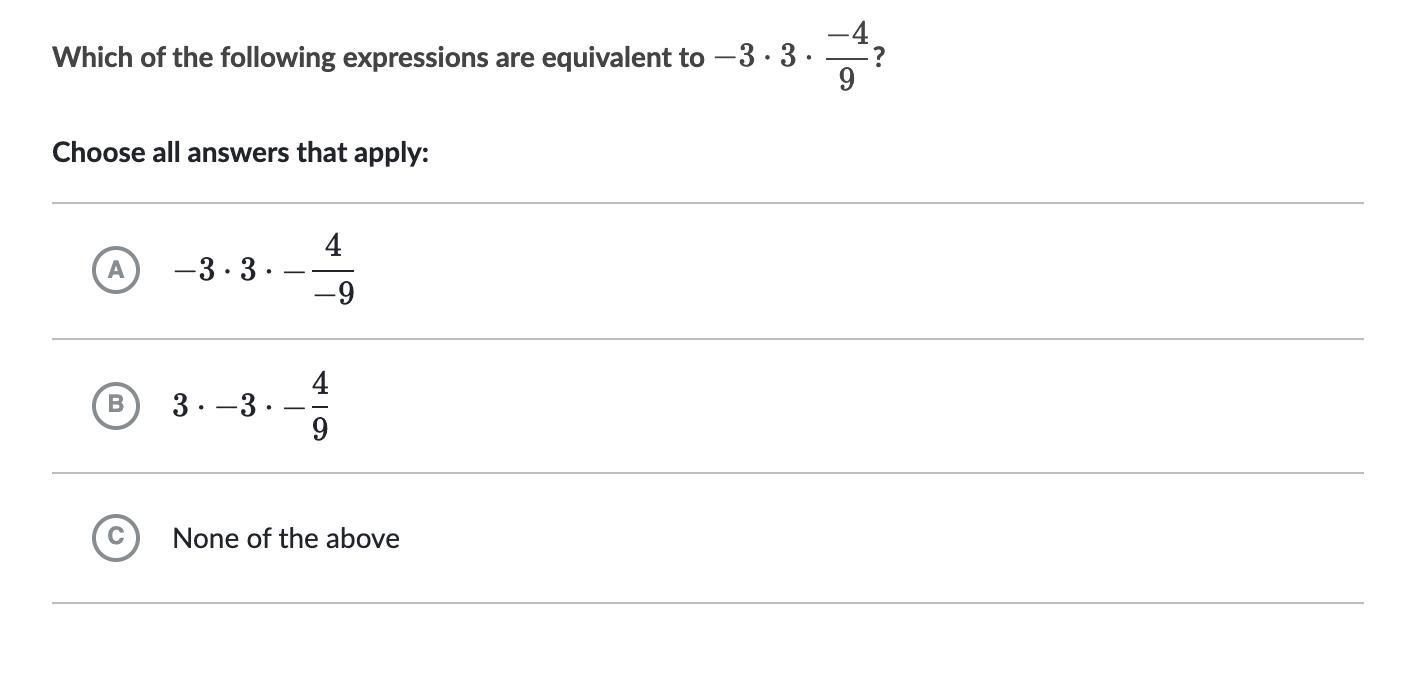The image size is (1412, 678).
Task: Click the leading −3 in option A
Action: click(194, 270)
